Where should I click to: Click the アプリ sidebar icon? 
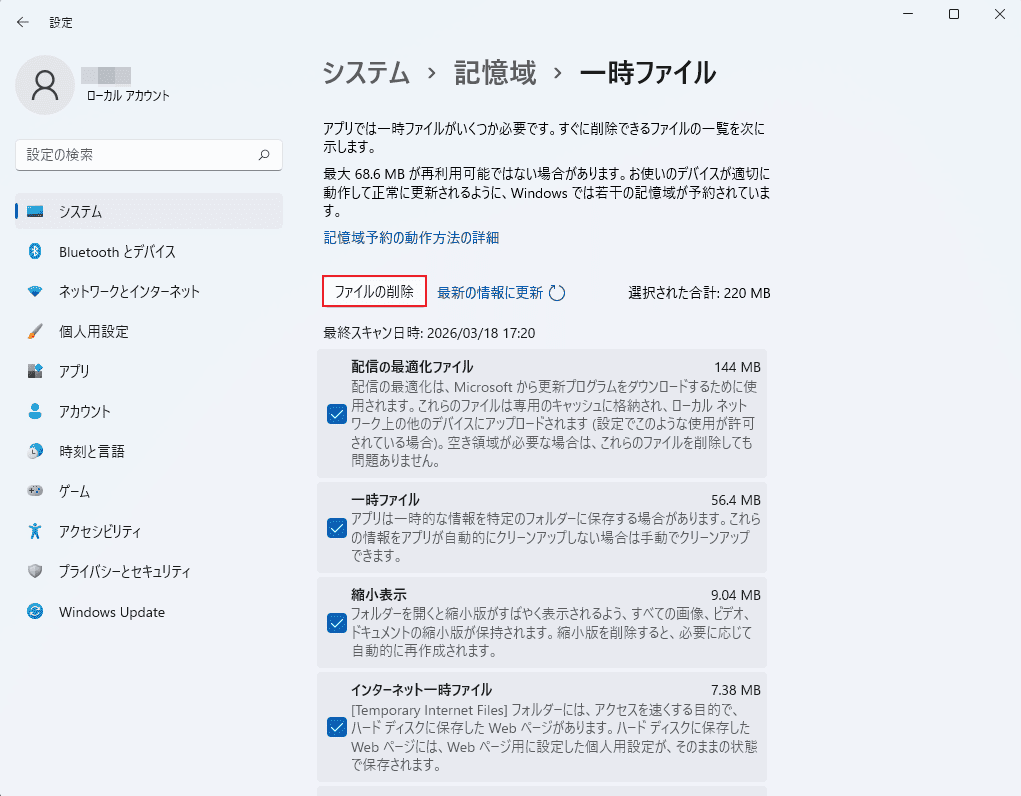click(x=35, y=371)
